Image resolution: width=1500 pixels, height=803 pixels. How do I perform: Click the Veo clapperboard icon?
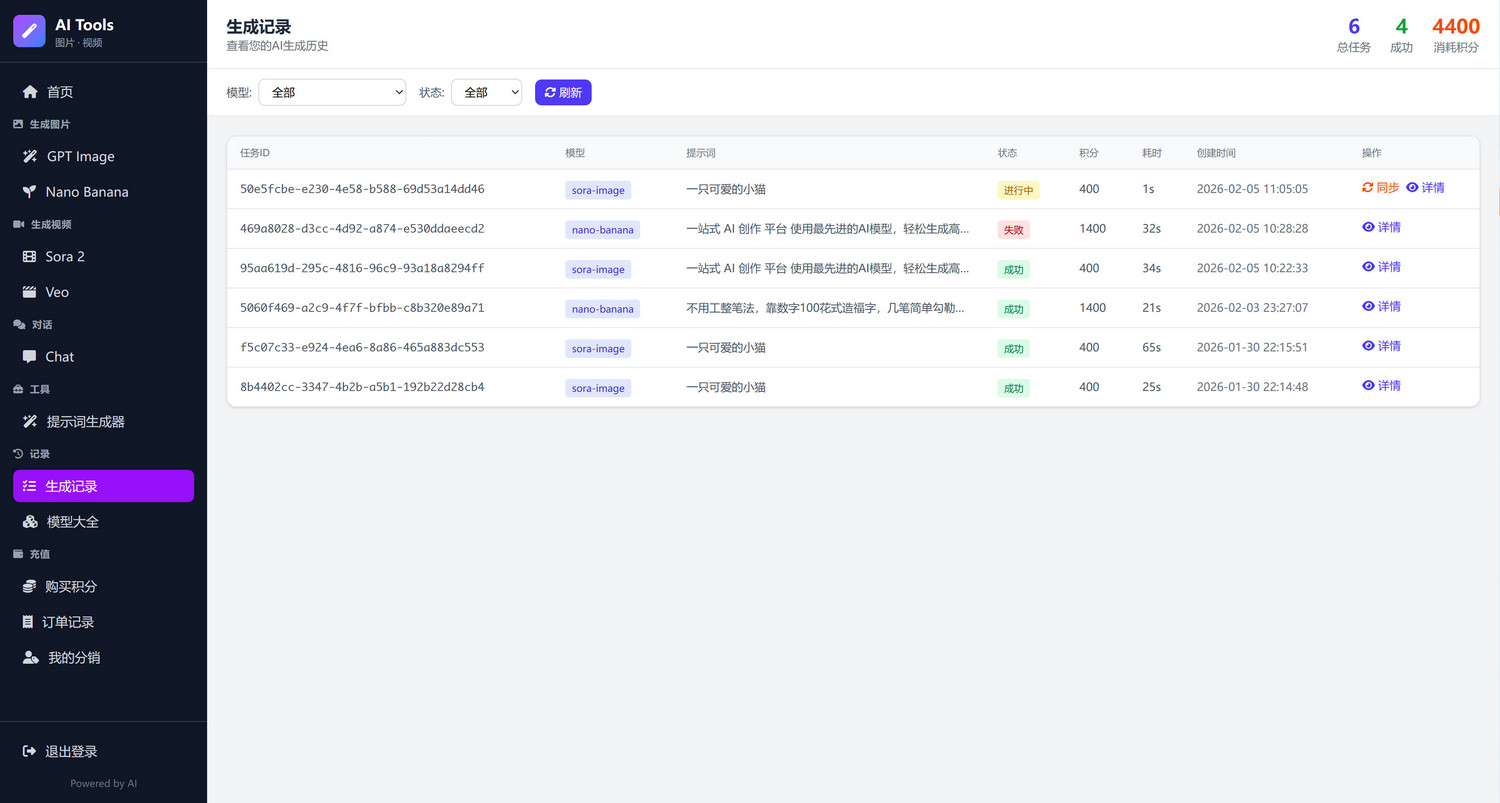pyautogui.click(x=29, y=292)
